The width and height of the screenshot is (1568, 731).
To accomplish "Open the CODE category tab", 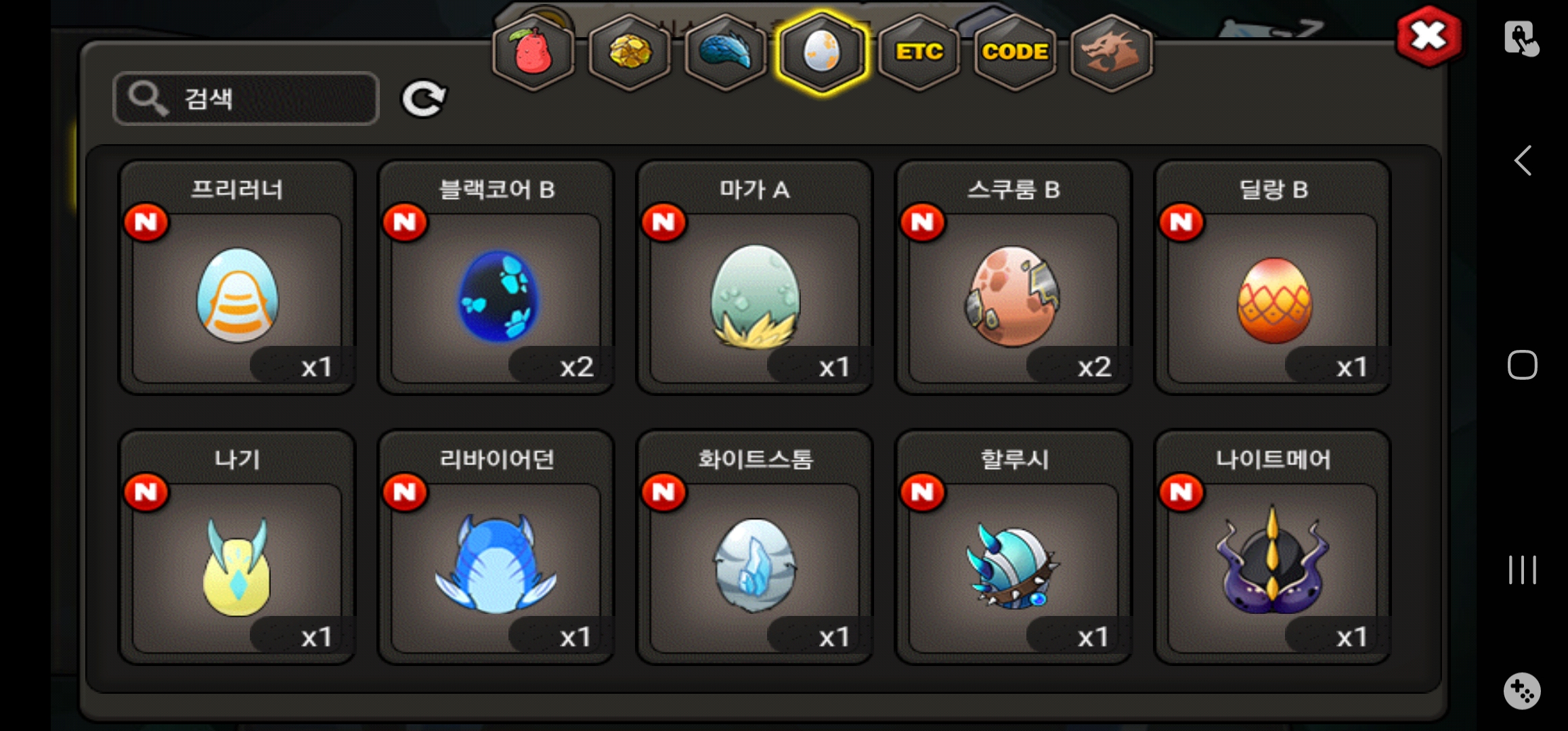I will [x=1015, y=52].
